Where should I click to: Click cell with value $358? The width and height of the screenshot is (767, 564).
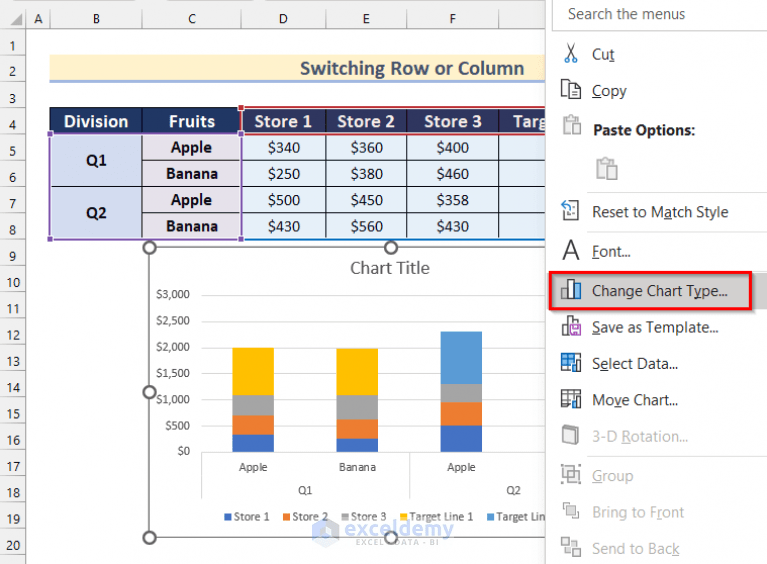(x=452, y=200)
